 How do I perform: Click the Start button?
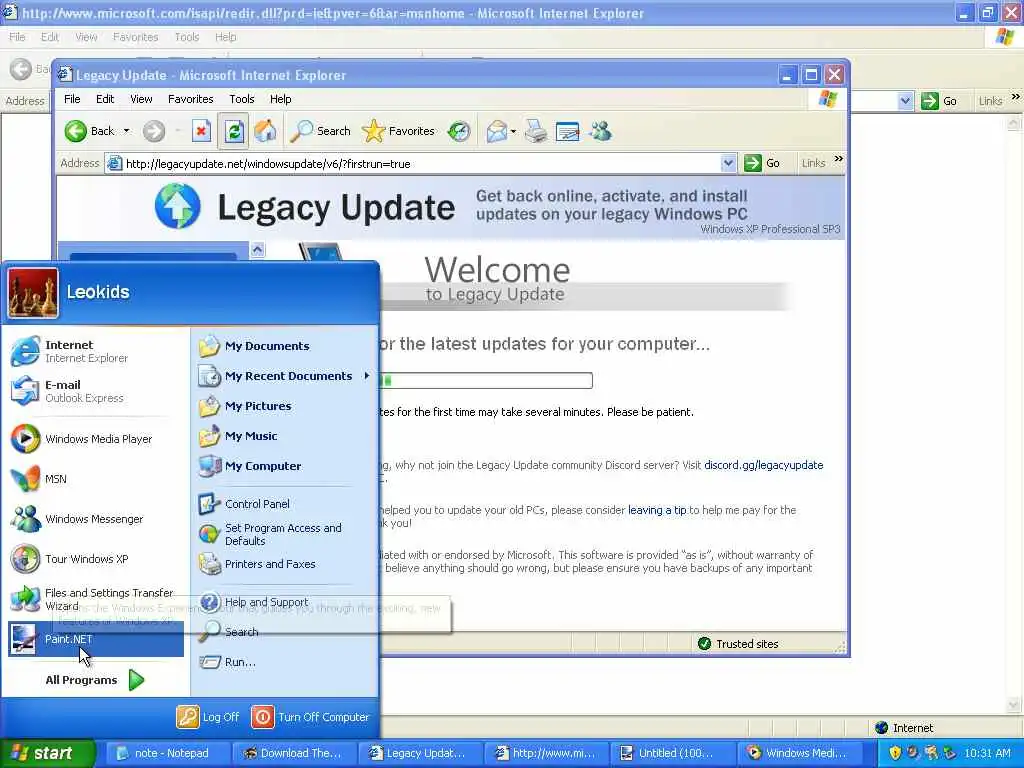click(x=47, y=753)
